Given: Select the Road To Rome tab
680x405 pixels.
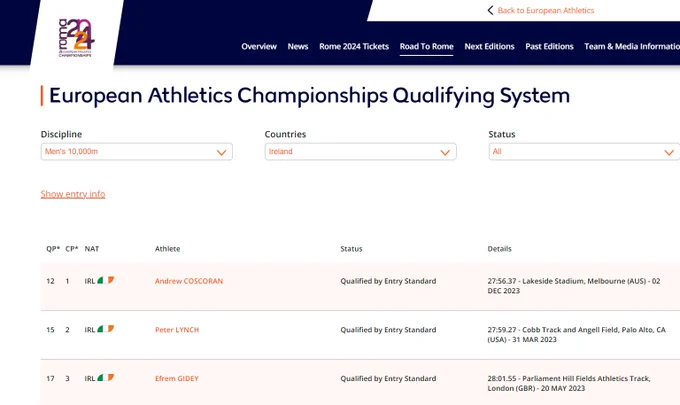Looking at the screenshot, I should pos(426,46).
